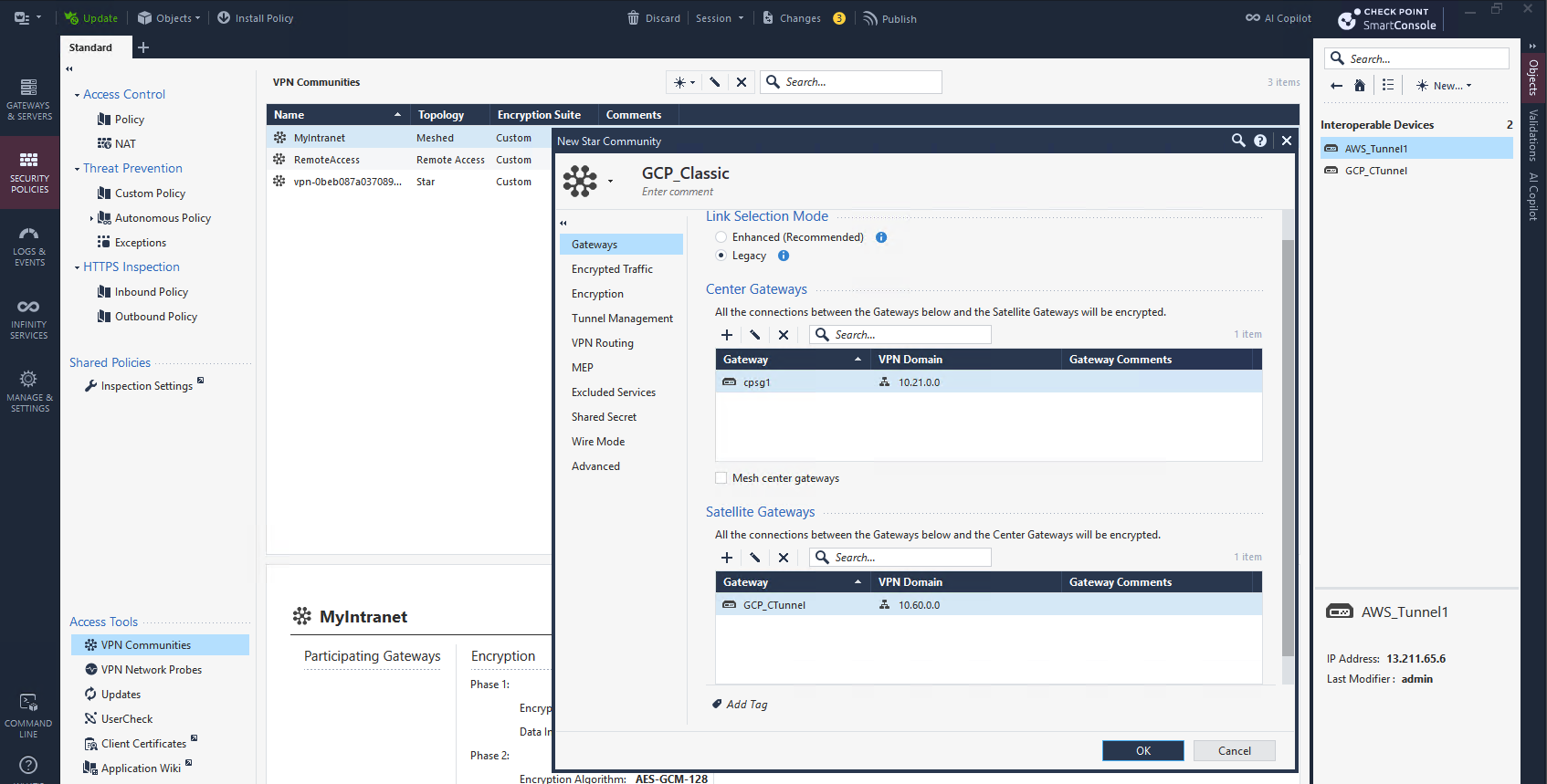
Task: Select Legacy link selection mode
Action: pos(721,256)
